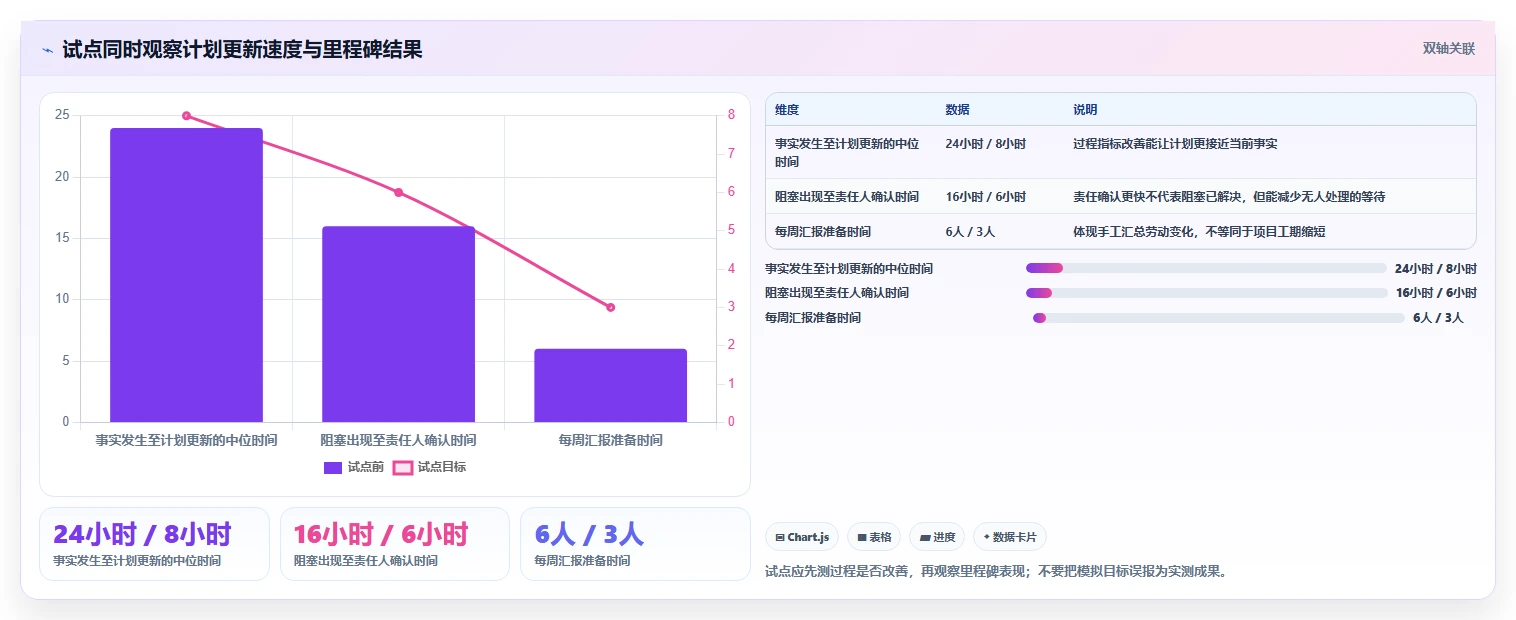Select the 表格 chip
Screen dimensions: 1516x620
coord(874,537)
